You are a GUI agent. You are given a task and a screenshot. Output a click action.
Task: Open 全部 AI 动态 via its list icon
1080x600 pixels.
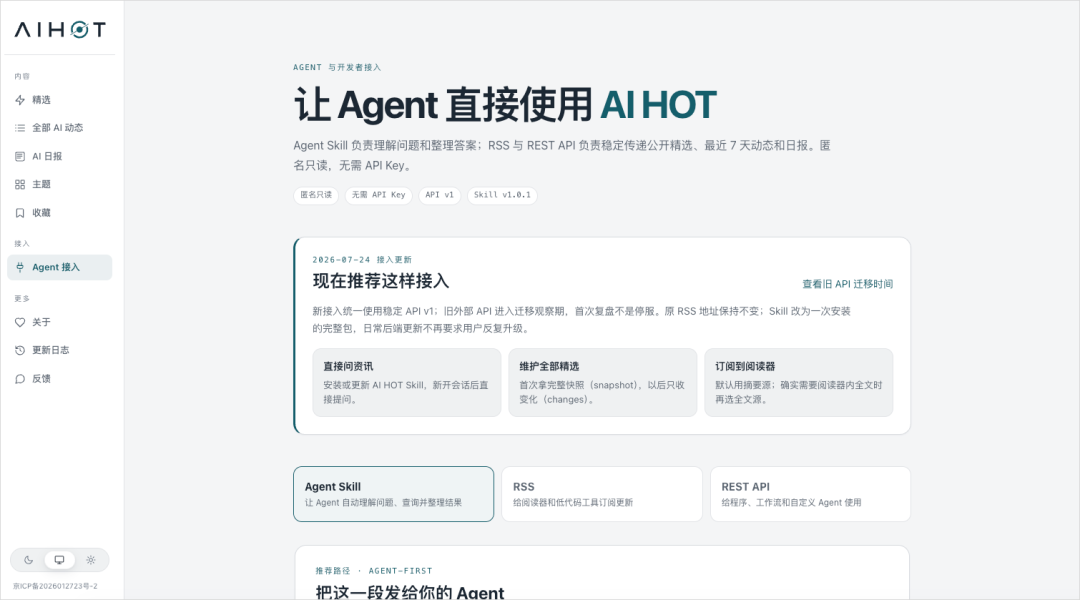click(20, 128)
